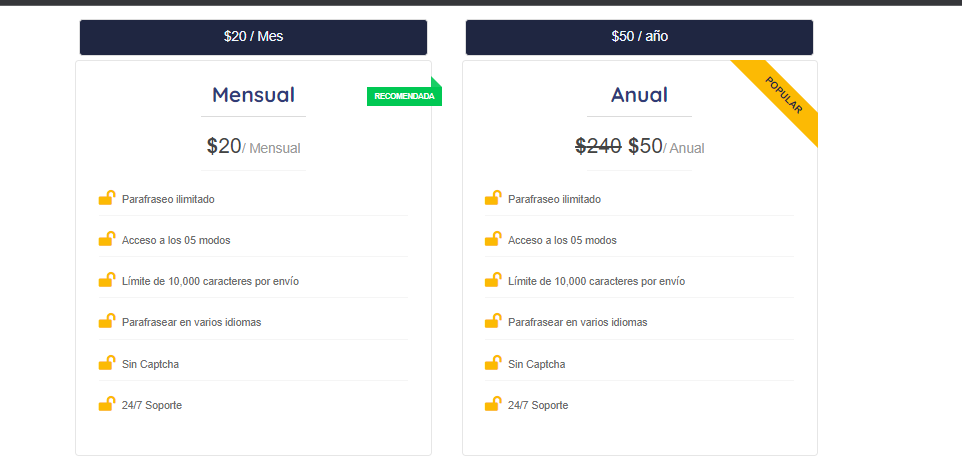Viewport: 962px width, 476px height.
Task: Click Mensual plan's Parafrasear en varios idiomas text
Action: (x=191, y=323)
